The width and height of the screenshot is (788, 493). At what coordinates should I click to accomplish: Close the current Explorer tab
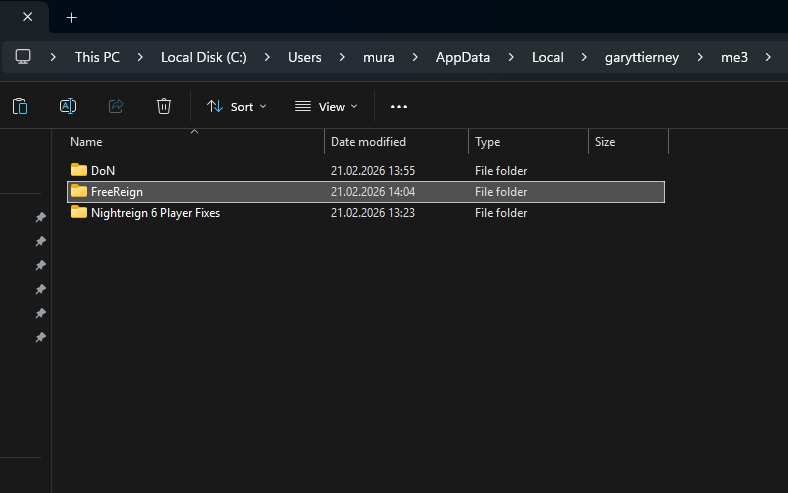(27, 18)
